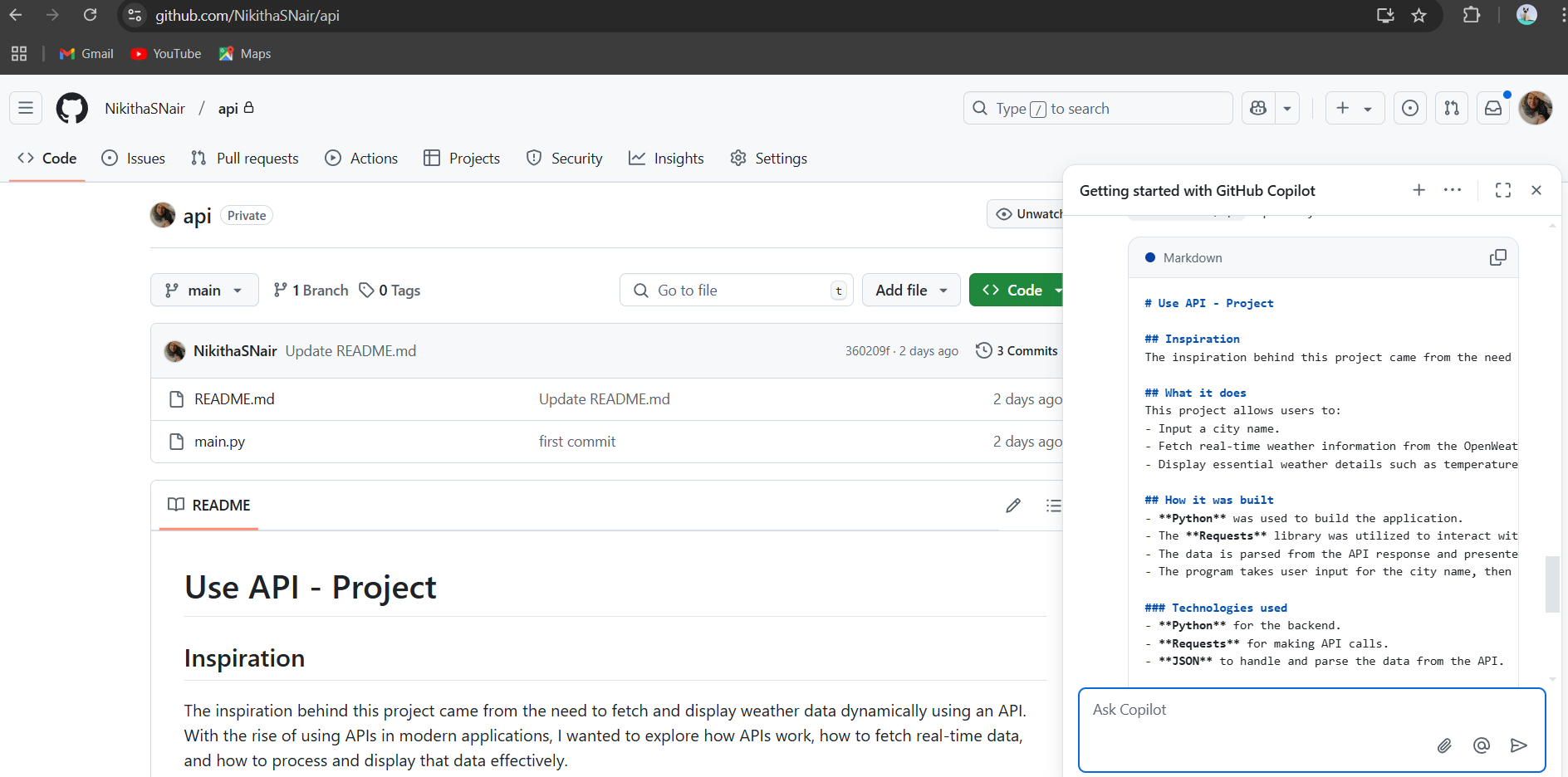1568x777 pixels.
Task: Expand the create new plus dropdown
Action: click(x=1355, y=108)
